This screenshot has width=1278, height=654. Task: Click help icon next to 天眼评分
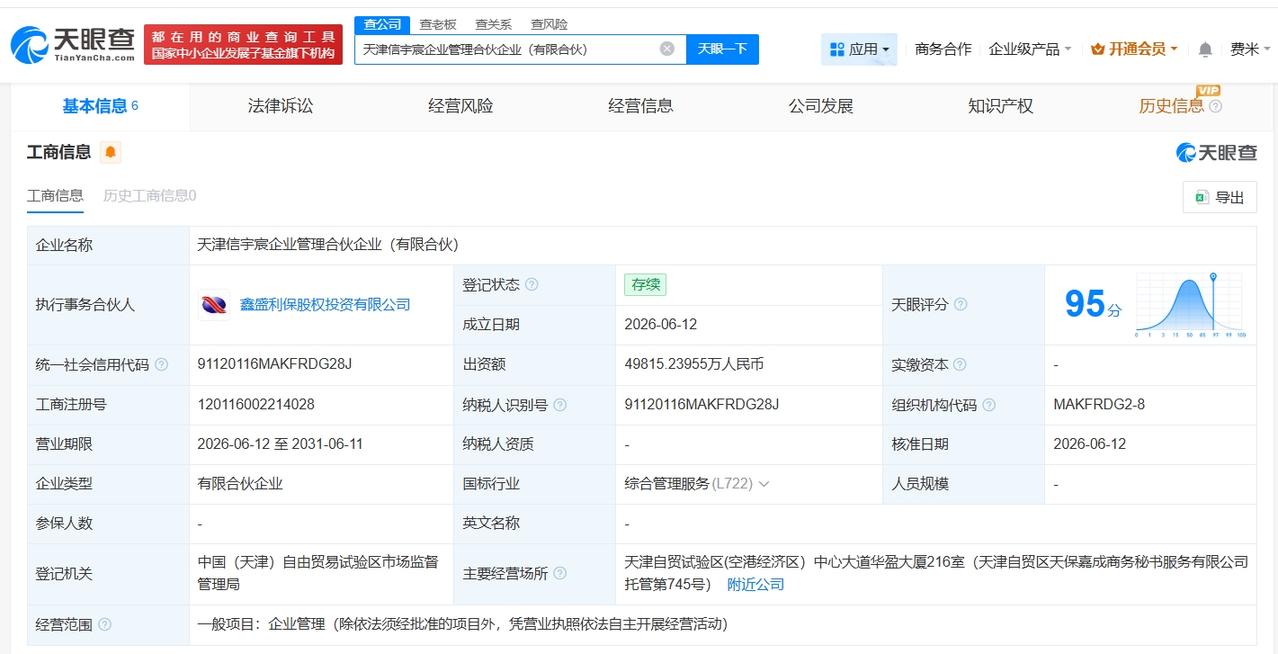tap(960, 305)
